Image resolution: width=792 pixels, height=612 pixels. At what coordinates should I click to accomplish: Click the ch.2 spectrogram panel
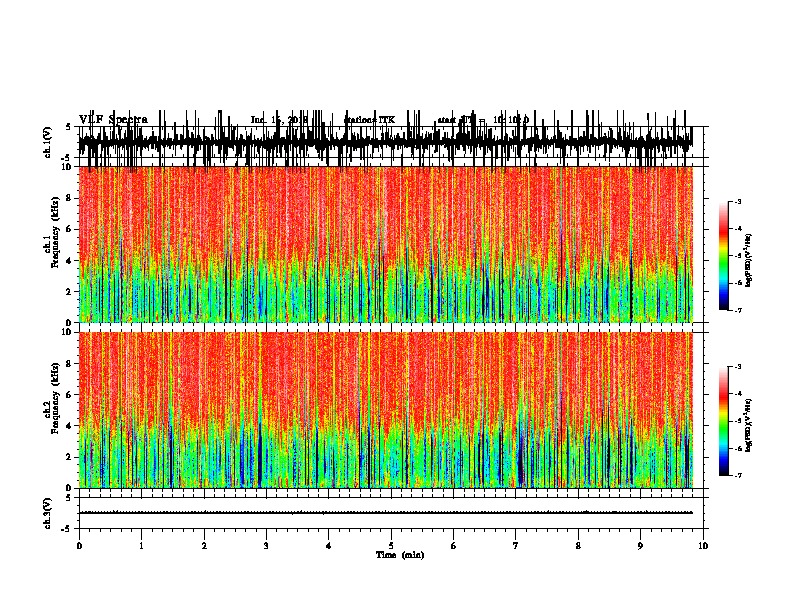386,410
